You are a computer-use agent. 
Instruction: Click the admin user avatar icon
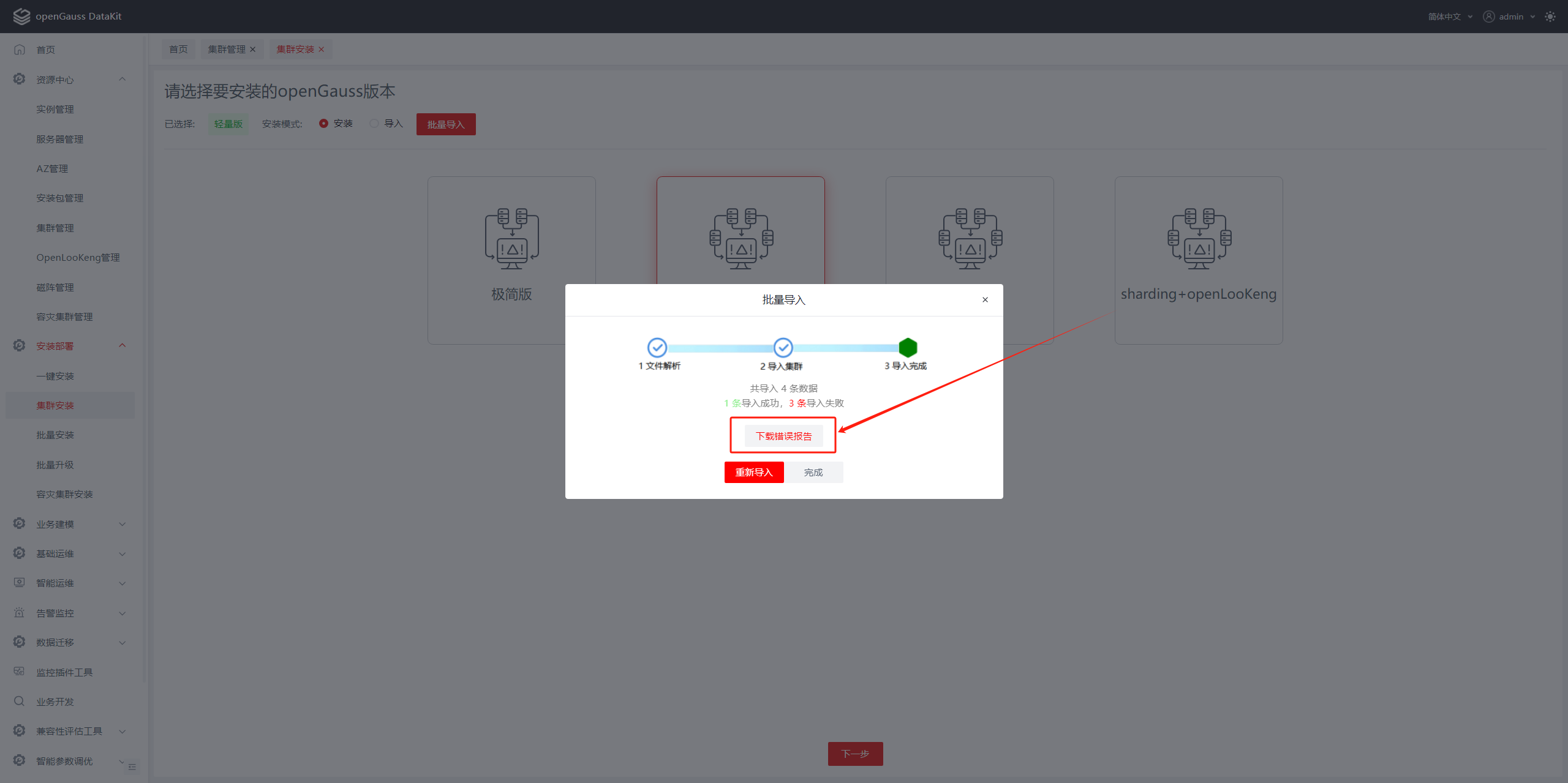coord(1488,17)
